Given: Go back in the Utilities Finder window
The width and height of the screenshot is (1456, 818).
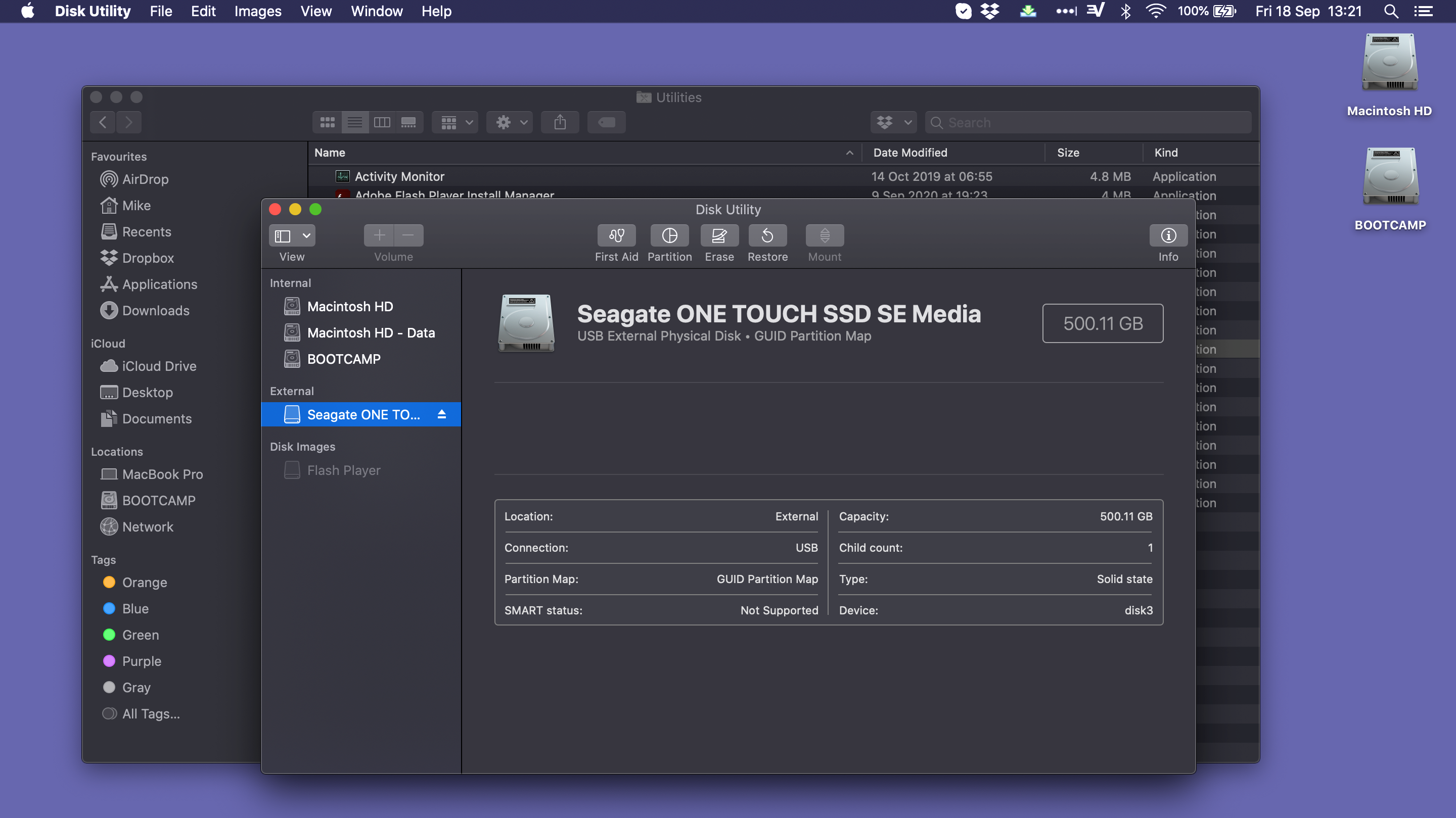Looking at the screenshot, I should point(103,122).
